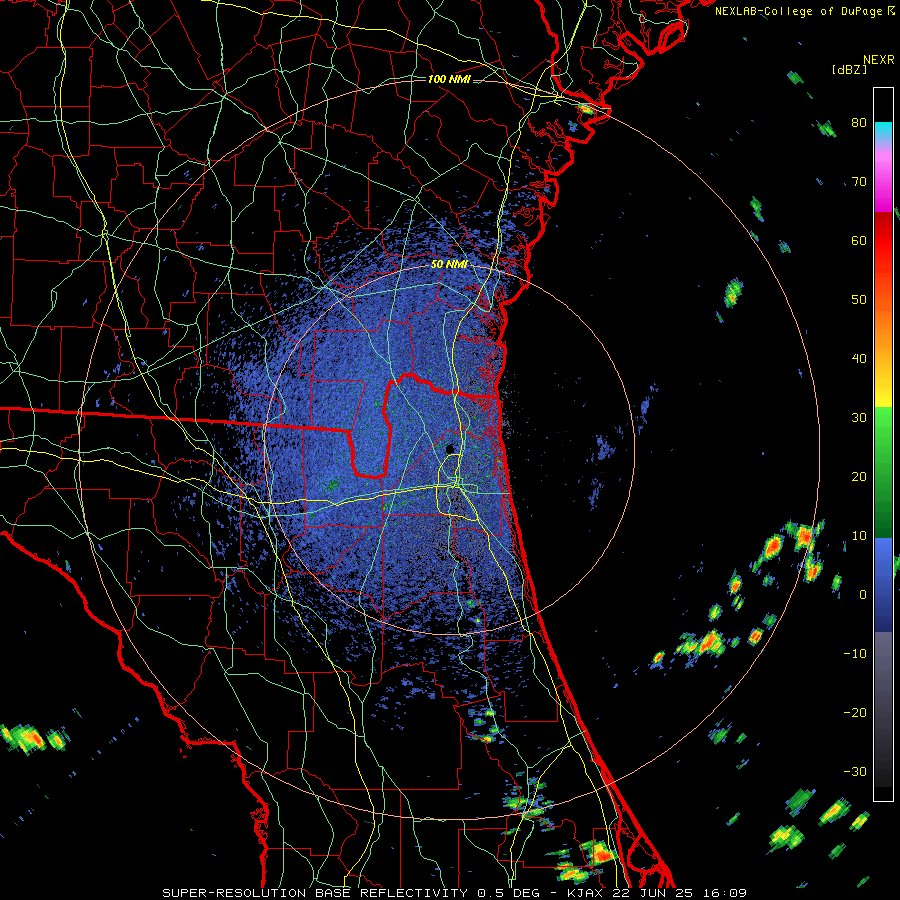This screenshot has height=900, width=900.
Task: Click the black radar site dot at the ring center
Action: coord(449,449)
